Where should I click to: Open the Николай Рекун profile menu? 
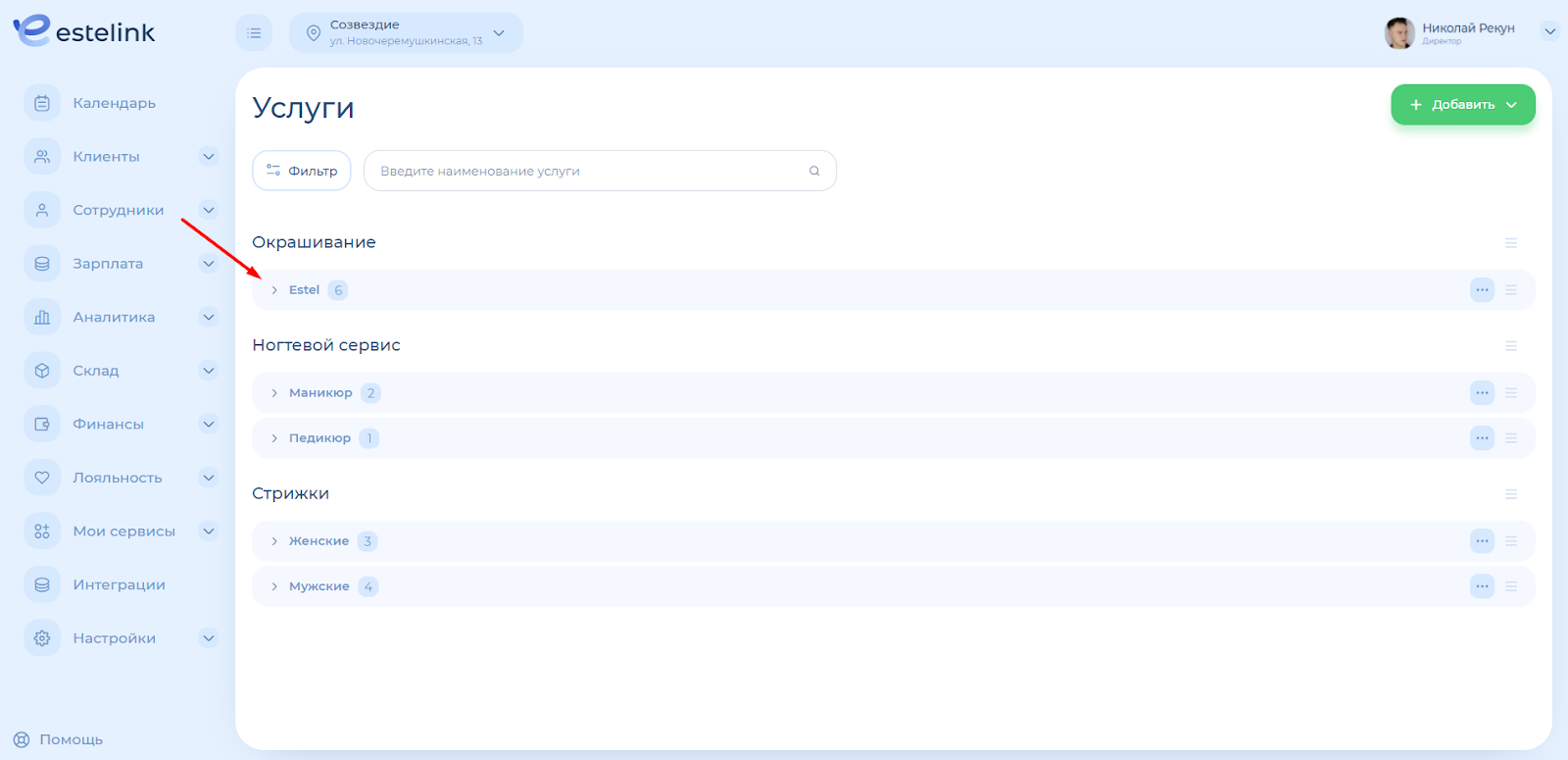[1549, 31]
